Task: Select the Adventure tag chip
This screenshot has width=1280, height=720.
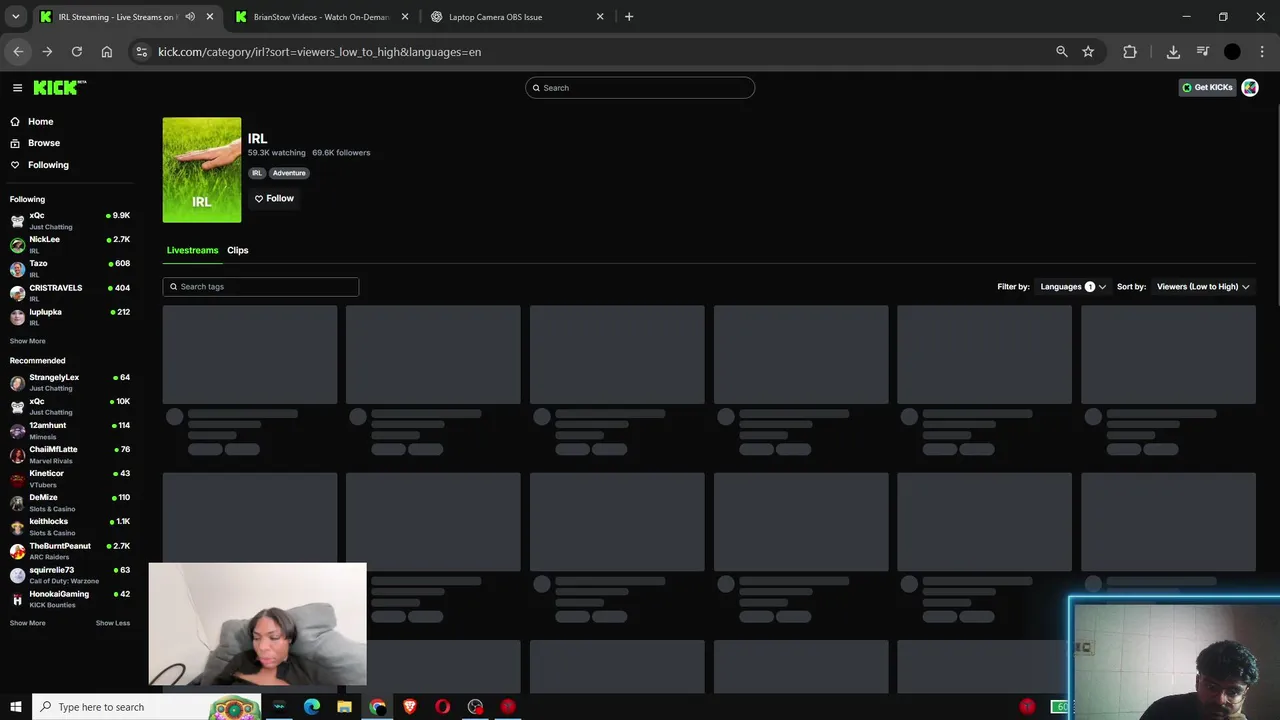Action: (x=289, y=173)
